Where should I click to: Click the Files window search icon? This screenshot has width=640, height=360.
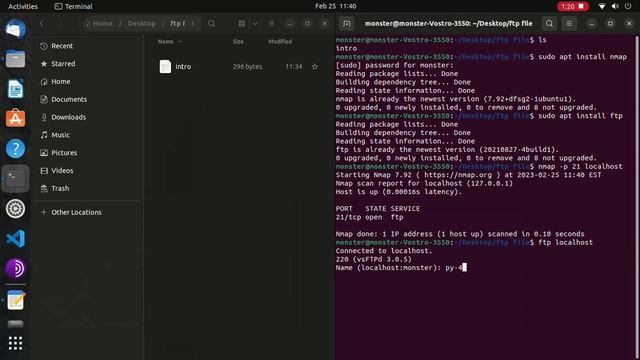click(x=211, y=24)
